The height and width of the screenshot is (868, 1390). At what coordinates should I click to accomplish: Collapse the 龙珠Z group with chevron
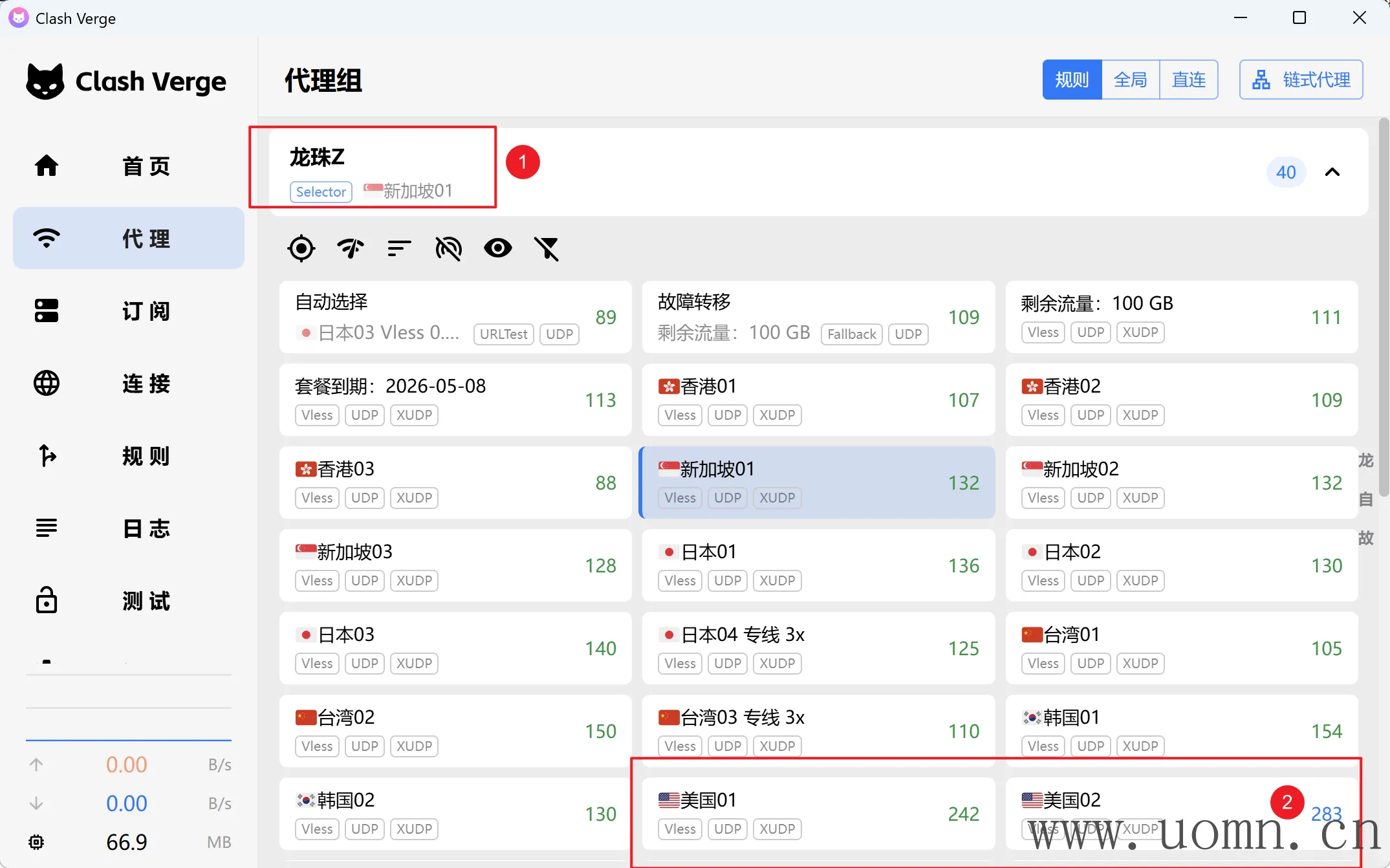1332,172
